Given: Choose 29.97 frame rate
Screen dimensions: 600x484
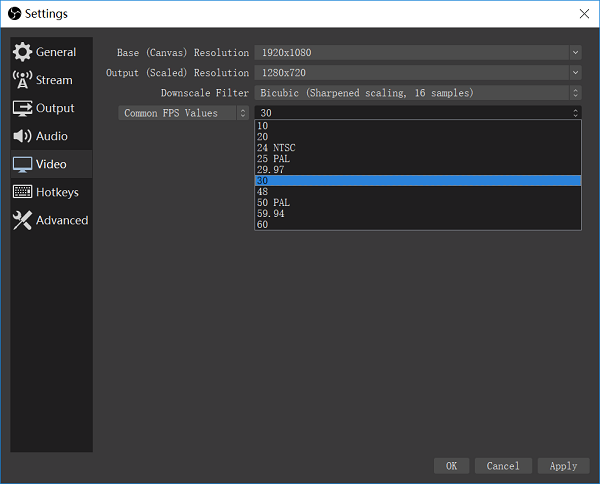Looking at the screenshot, I should [x=418, y=169].
